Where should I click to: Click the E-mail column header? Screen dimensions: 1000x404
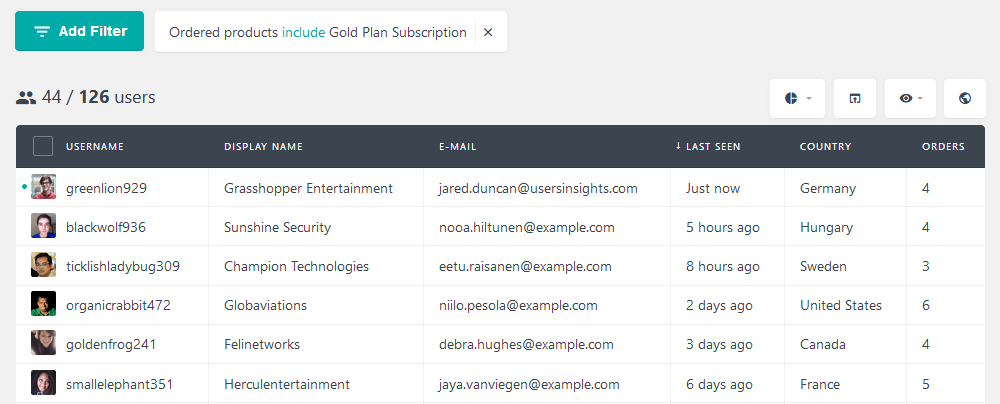[457, 147]
